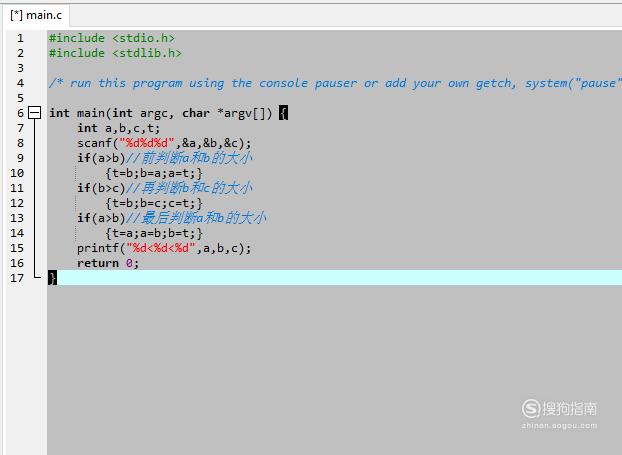Click the #include <stdlib.h> line
622x455 pixels.
tap(115, 53)
